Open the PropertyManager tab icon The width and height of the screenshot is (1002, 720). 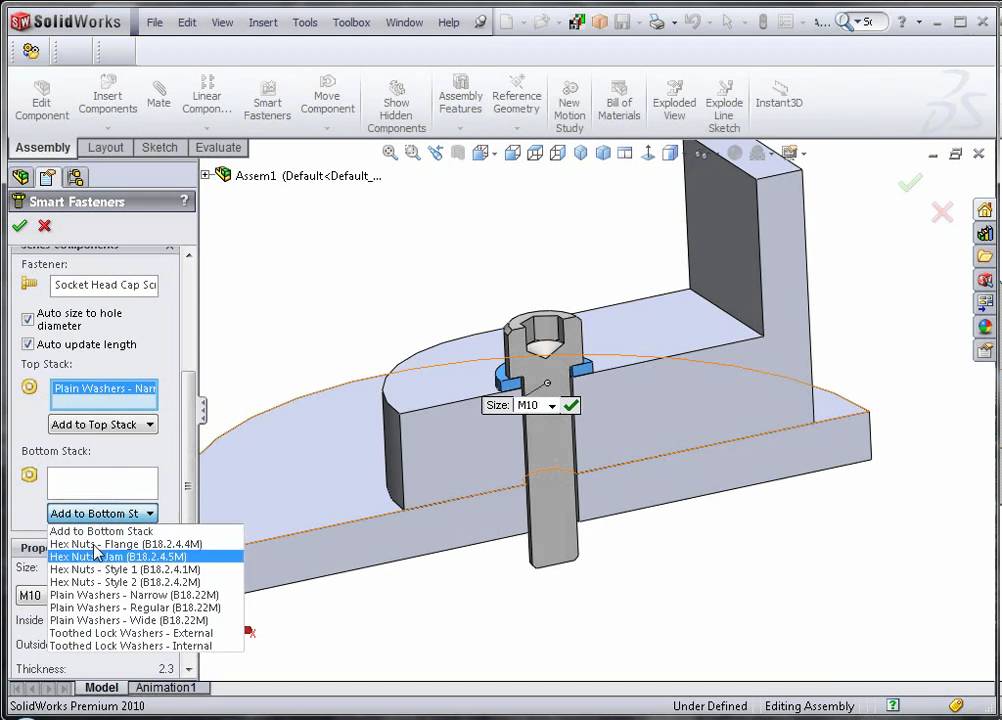48,177
